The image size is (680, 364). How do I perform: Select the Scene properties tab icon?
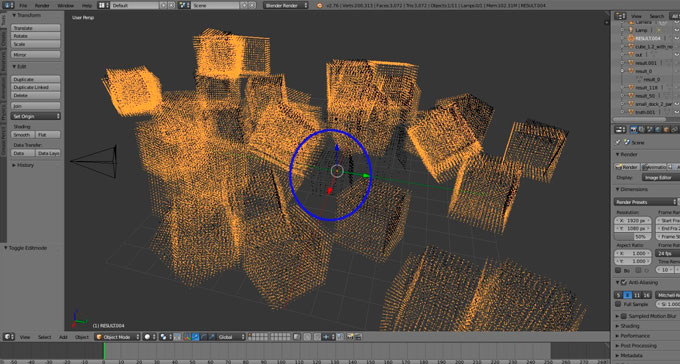(650, 130)
